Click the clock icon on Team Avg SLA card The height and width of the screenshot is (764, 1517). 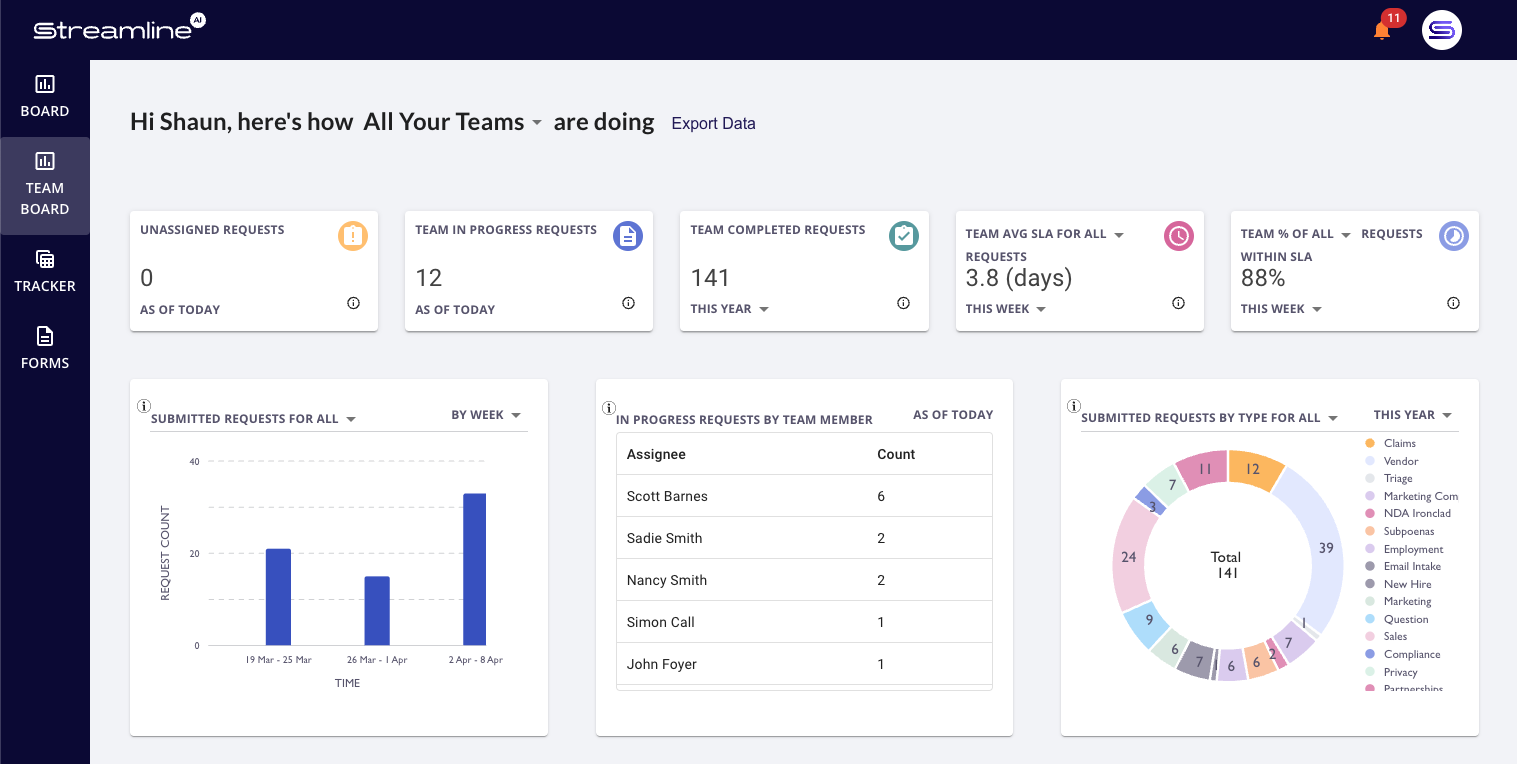(1178, 236)
